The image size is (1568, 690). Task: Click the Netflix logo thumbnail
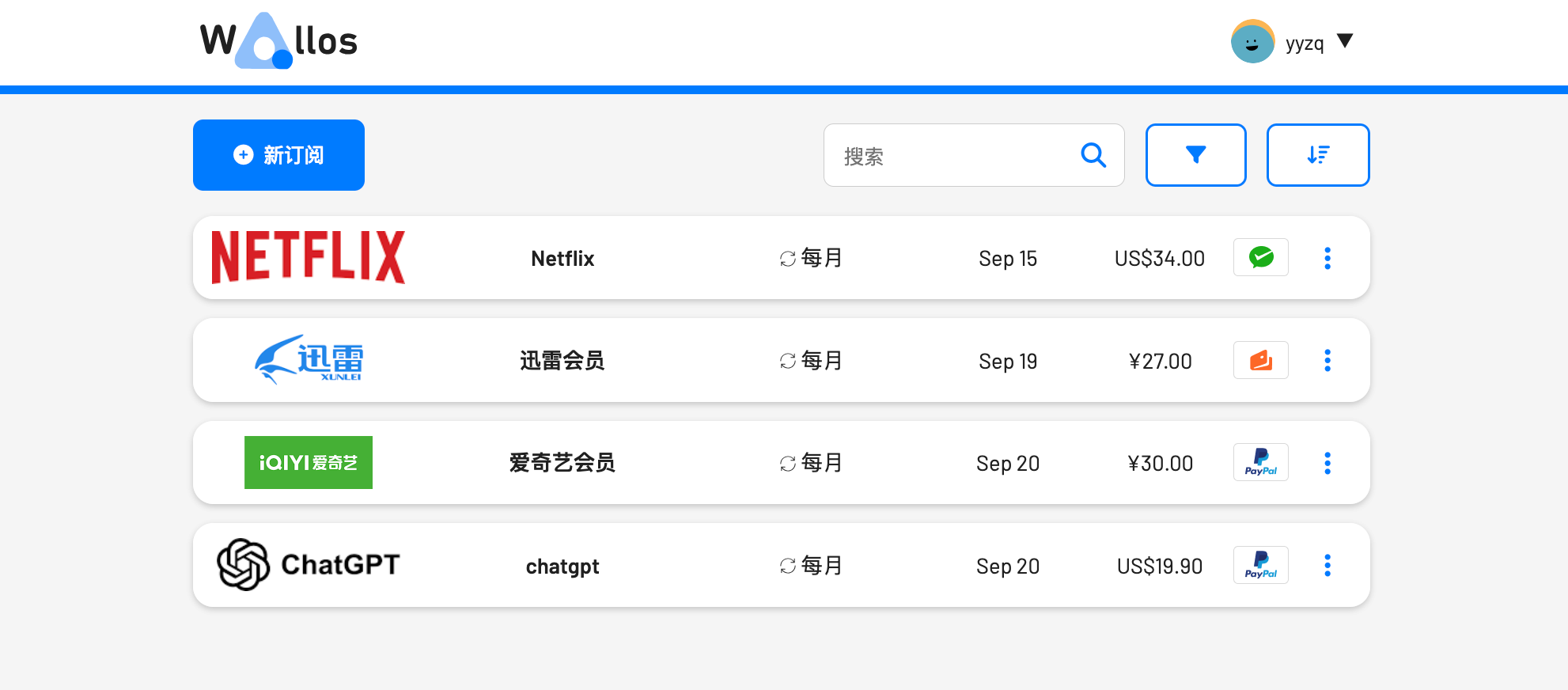308,257
